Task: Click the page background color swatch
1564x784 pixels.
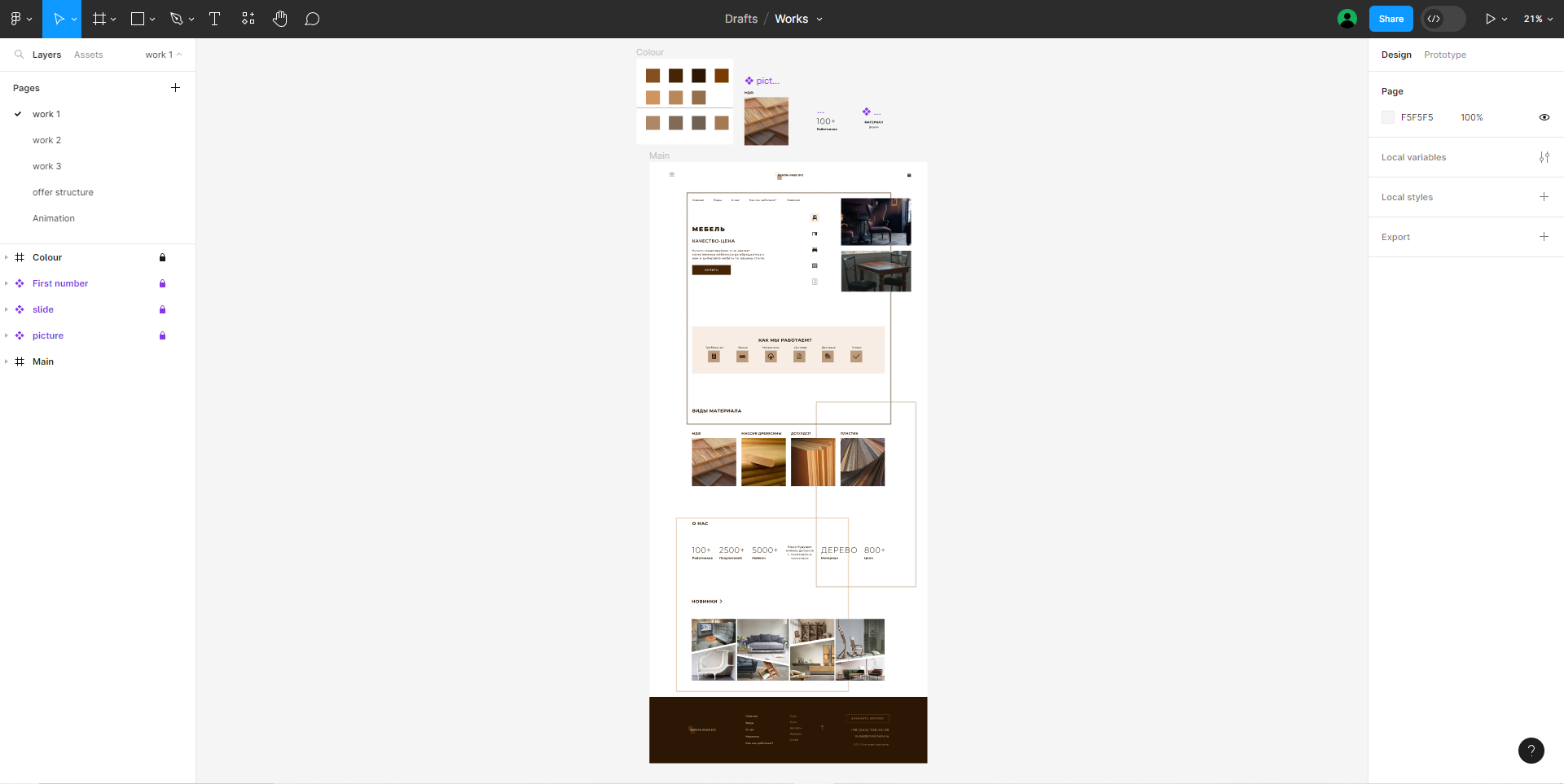Action: pyautogui.click(x=1388, y=117)
